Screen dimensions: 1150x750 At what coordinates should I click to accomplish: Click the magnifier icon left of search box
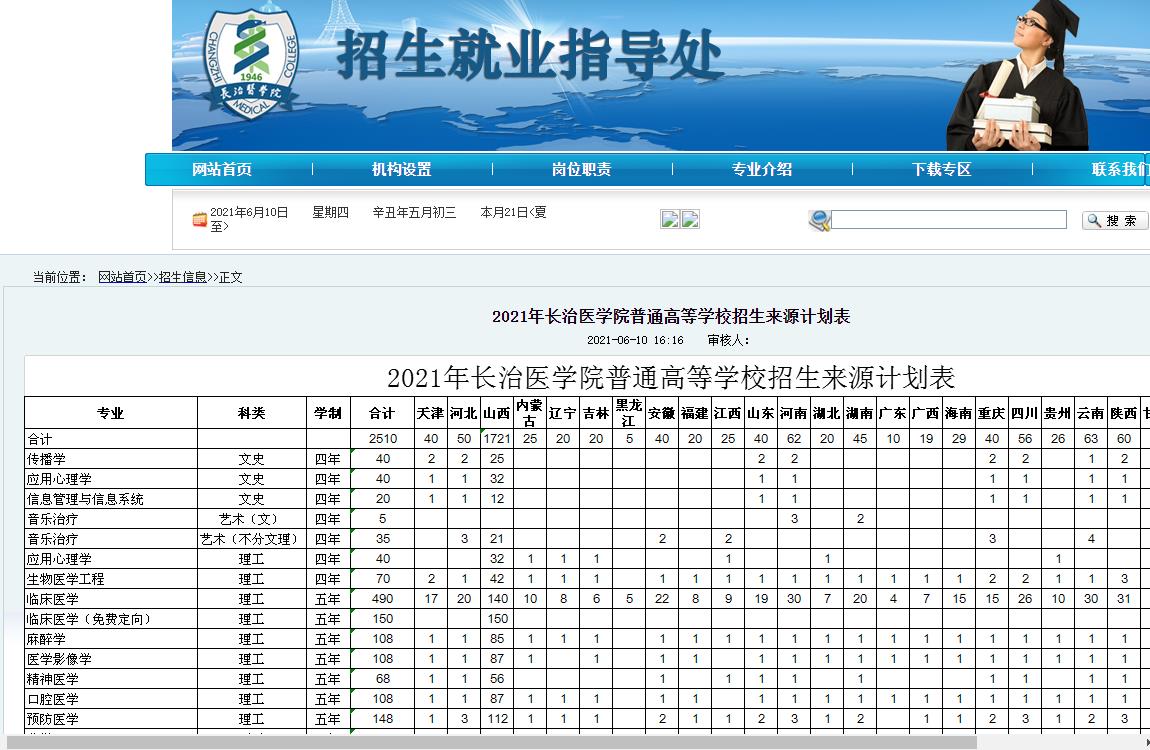[819, 220]
